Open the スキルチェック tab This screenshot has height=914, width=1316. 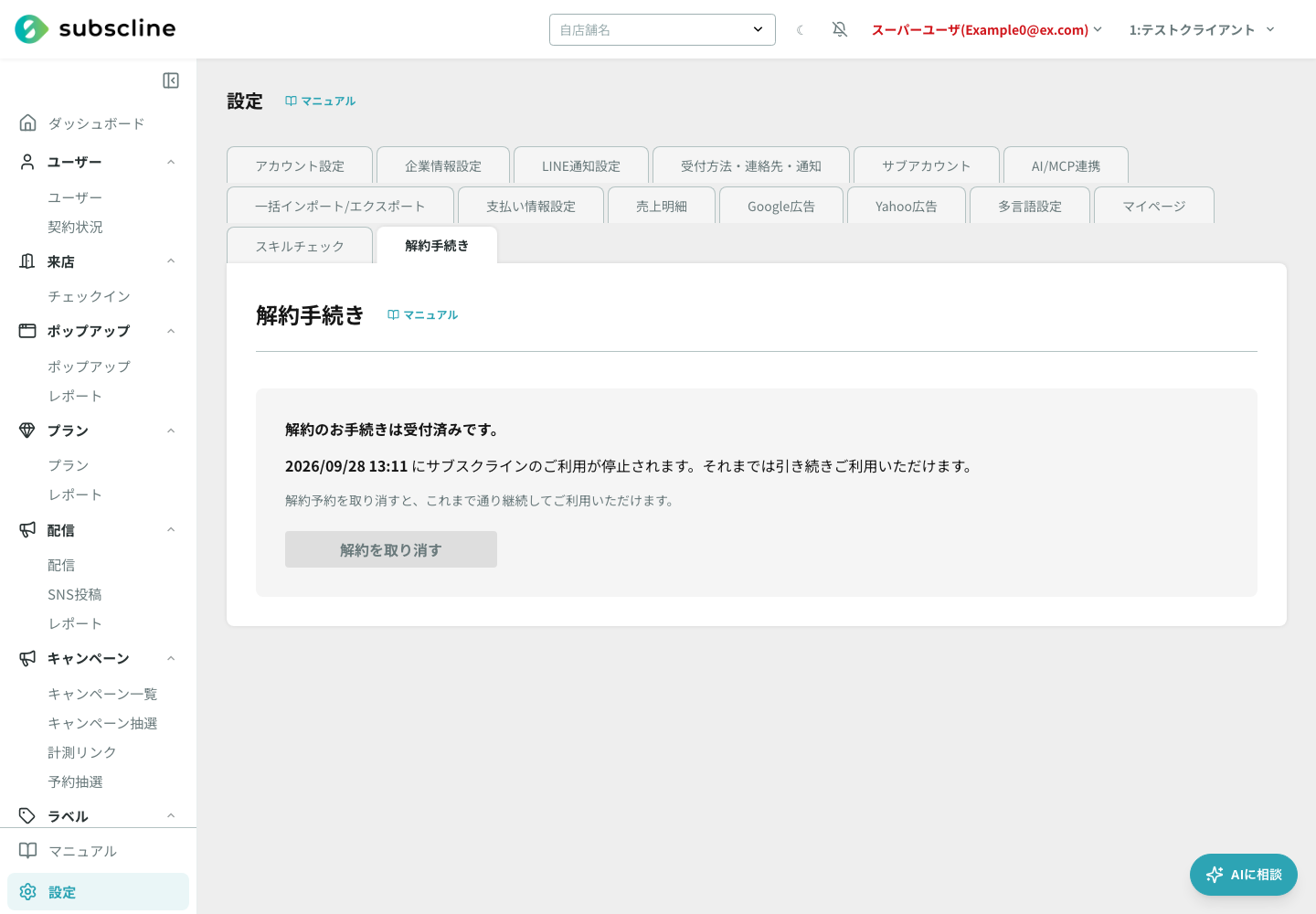click(x=300, y=246)
